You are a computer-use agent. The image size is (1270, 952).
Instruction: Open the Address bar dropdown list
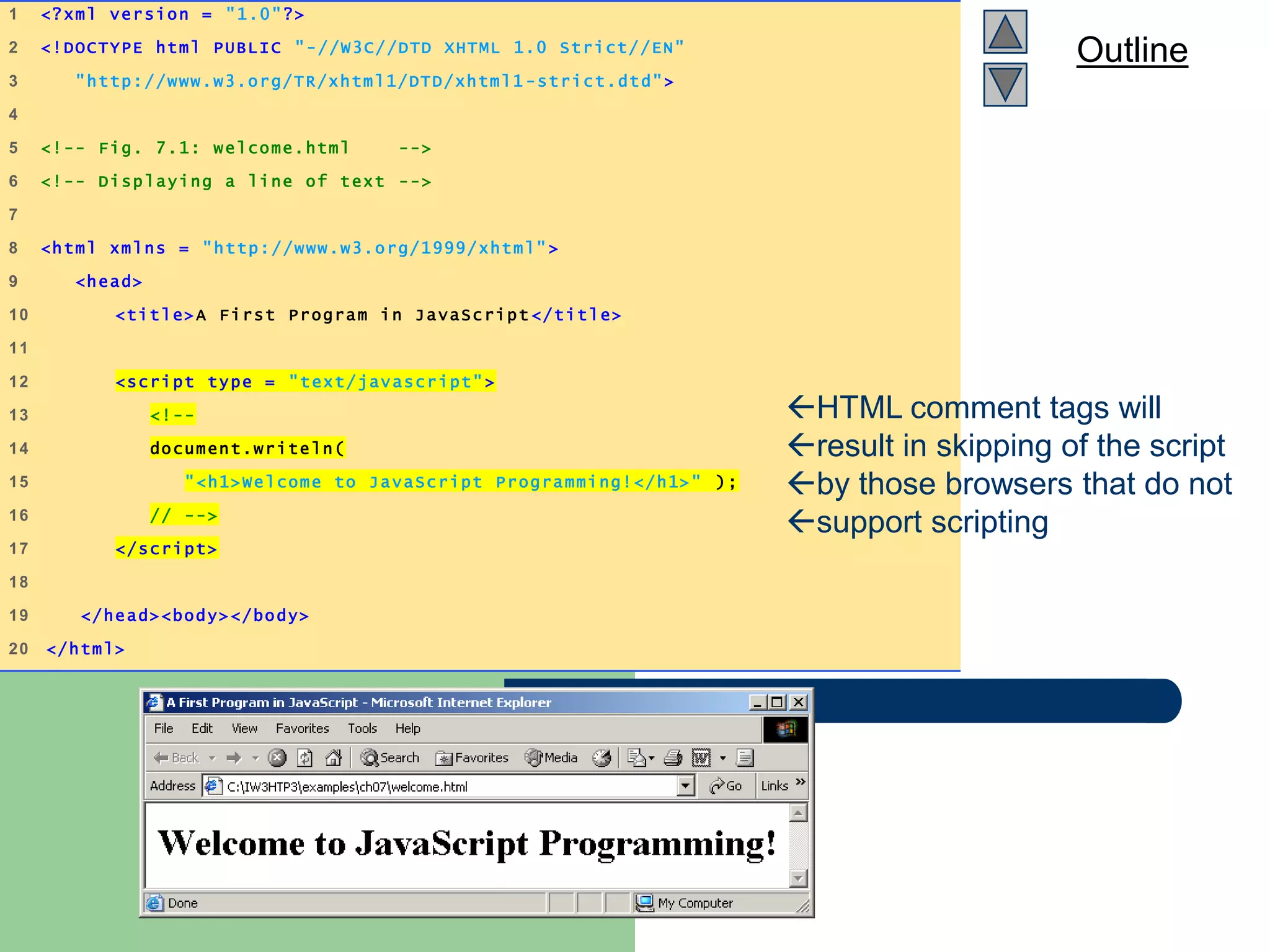point(685,786)
